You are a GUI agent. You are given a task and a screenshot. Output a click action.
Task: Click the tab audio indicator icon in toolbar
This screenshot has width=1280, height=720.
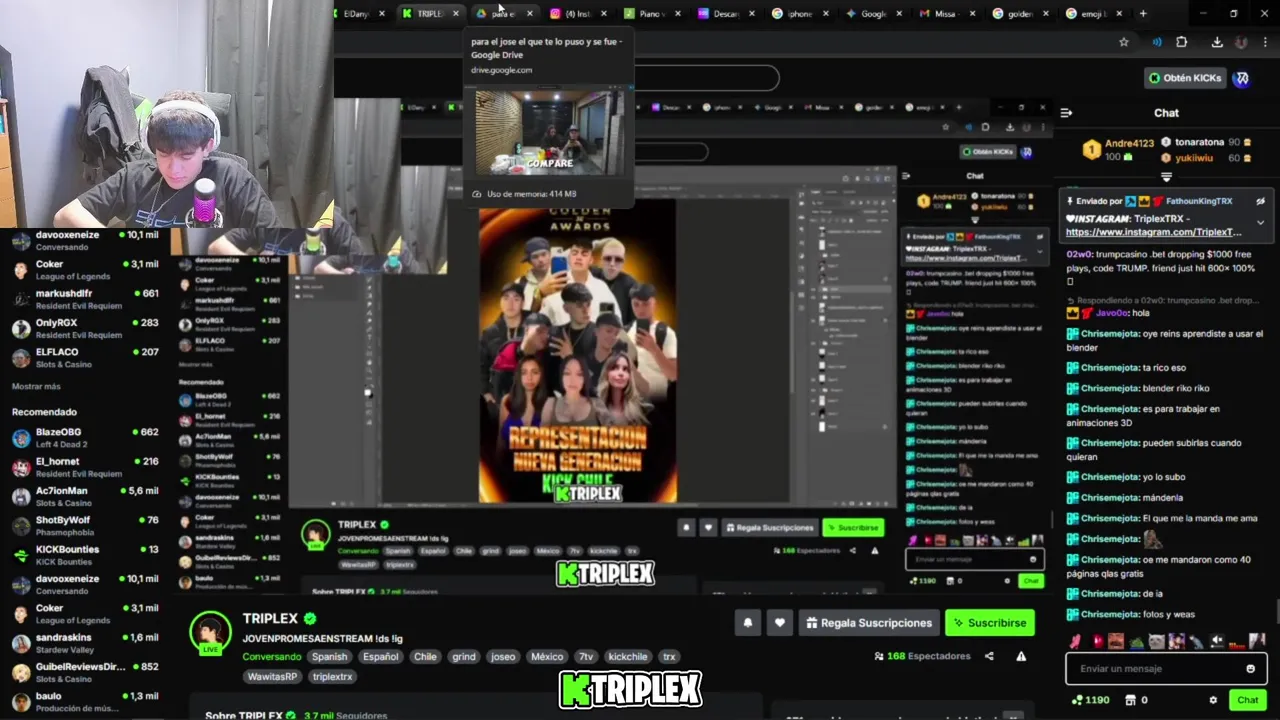pos(1157,42)
